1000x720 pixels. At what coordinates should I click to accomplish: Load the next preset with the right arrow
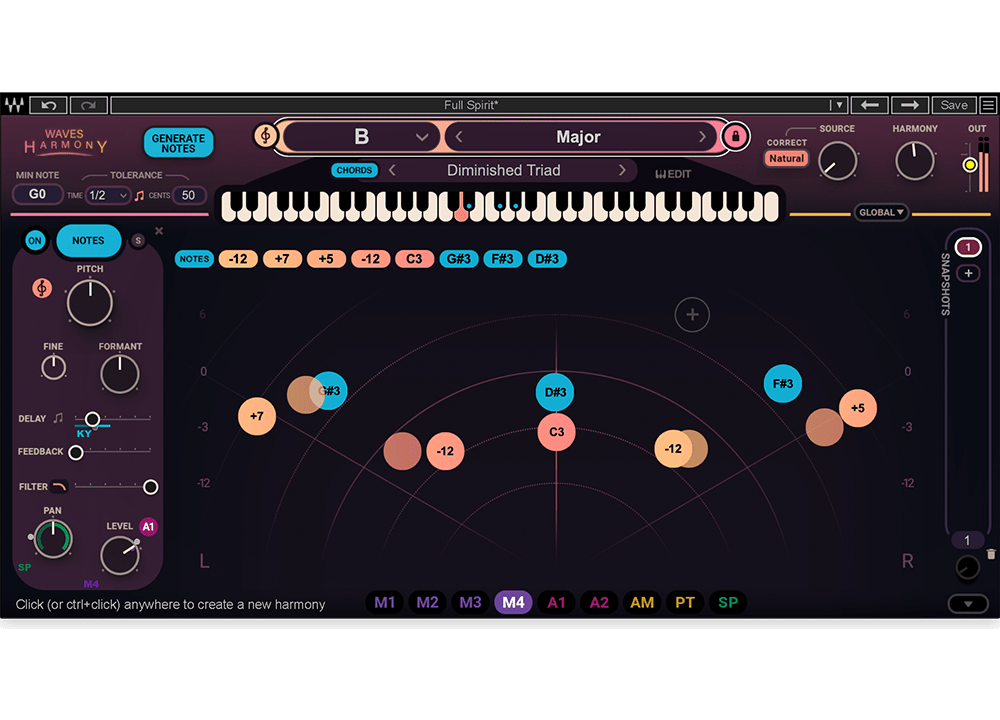pyautogui.click(x=909, y=105)
